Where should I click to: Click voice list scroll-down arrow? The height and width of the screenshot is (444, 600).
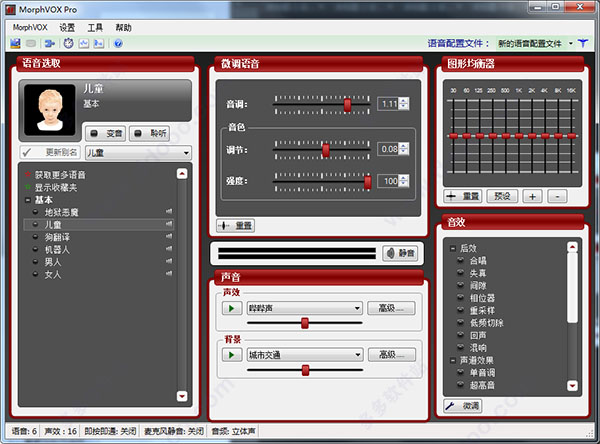click(182, 396)
